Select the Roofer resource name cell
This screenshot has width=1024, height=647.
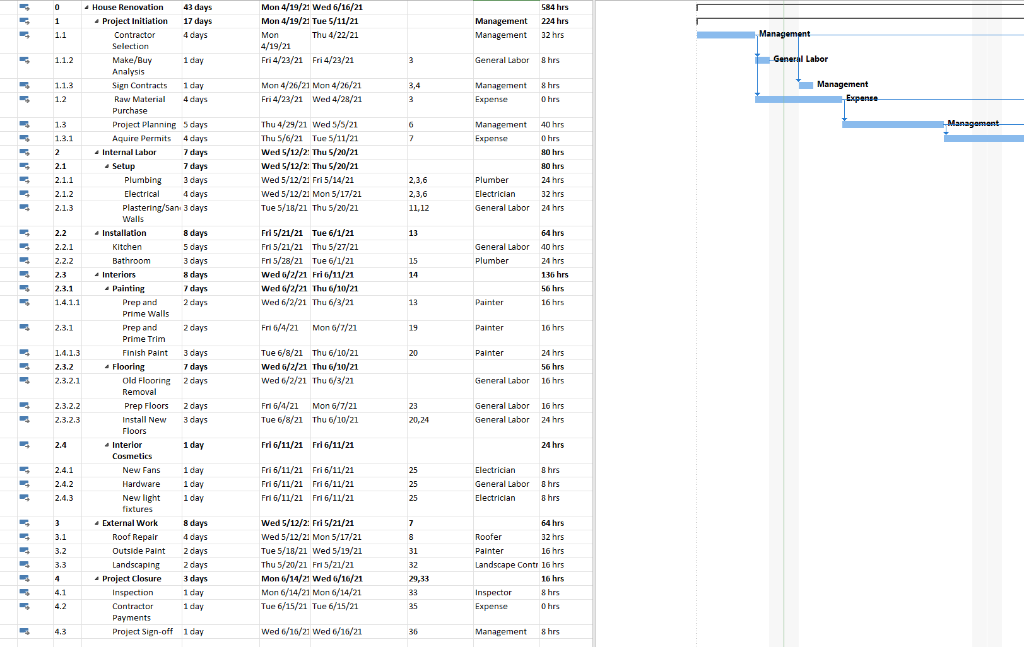click(x=506, y=537)
